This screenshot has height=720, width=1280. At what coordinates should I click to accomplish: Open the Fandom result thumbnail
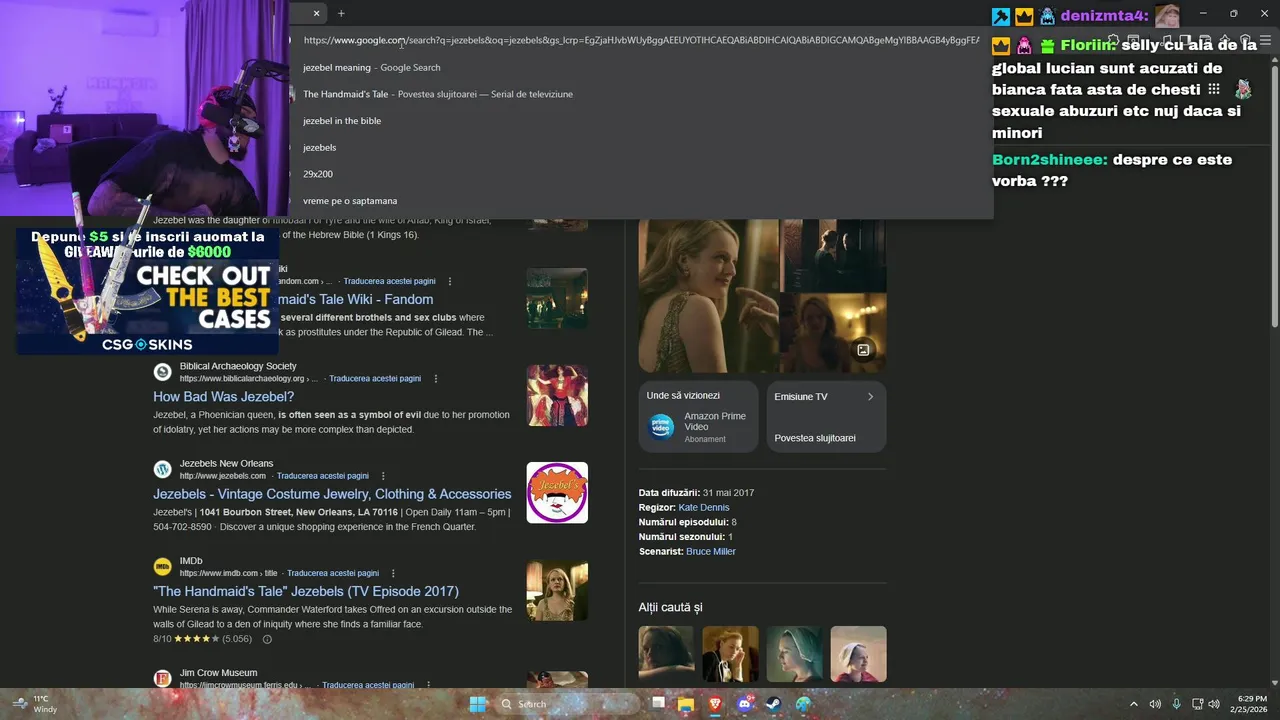coord(557,298)
